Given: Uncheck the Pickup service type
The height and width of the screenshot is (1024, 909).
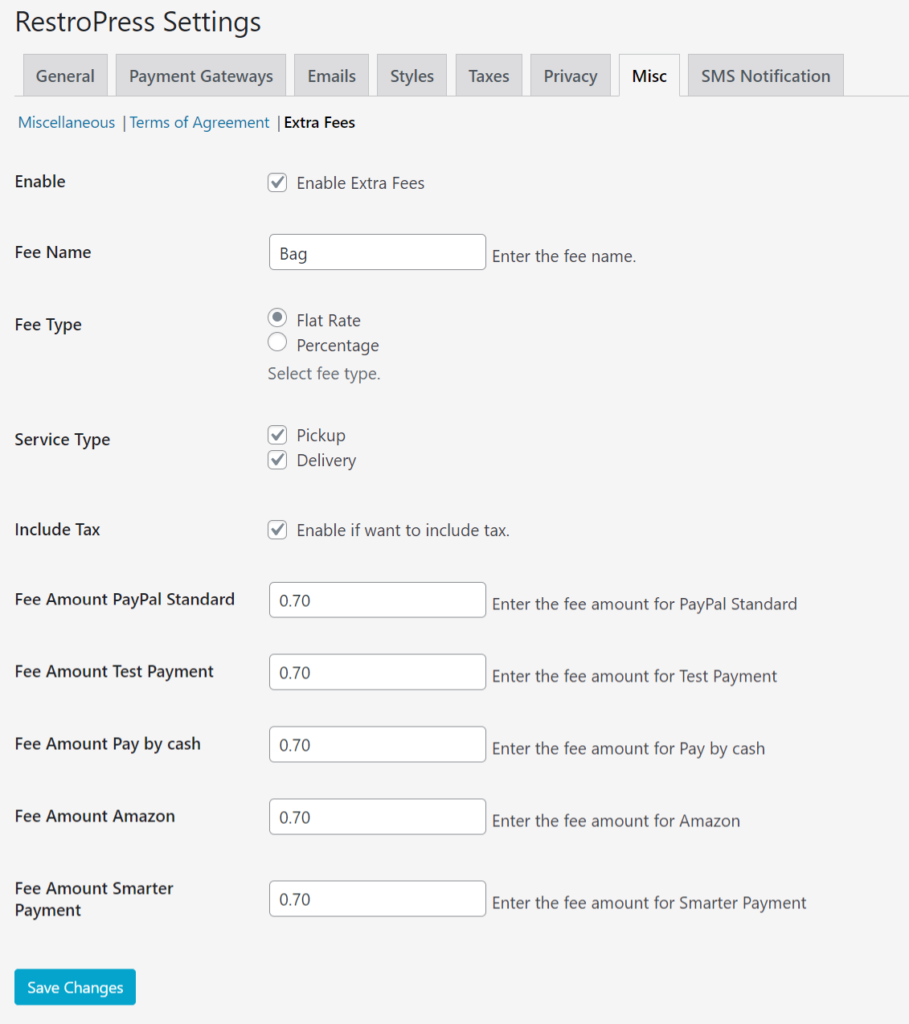Looking at the screenshot, I should pos(278,435).
